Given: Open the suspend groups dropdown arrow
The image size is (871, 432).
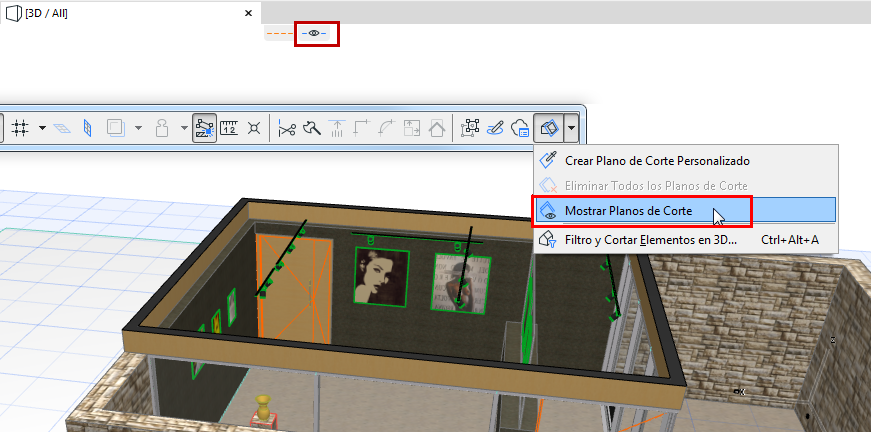Looking at the screenshot, I should [184, 128].
